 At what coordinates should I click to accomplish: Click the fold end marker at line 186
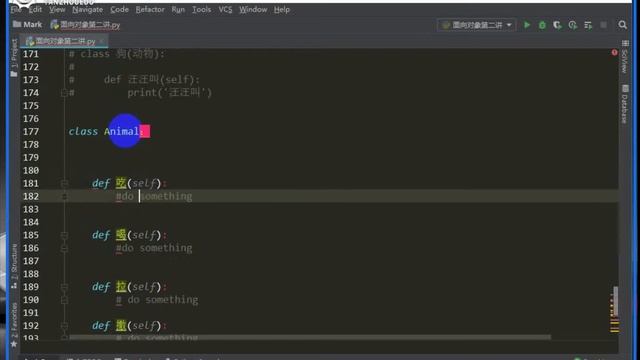tap(64, 249)
